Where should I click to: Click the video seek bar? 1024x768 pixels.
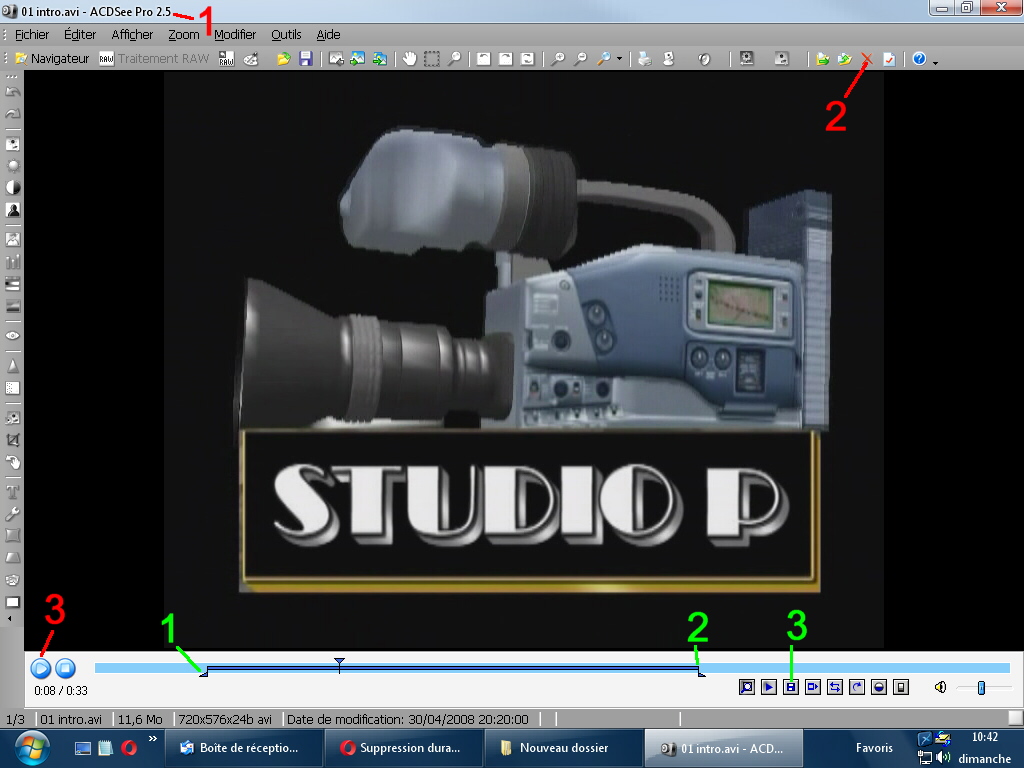pos(552,667)
